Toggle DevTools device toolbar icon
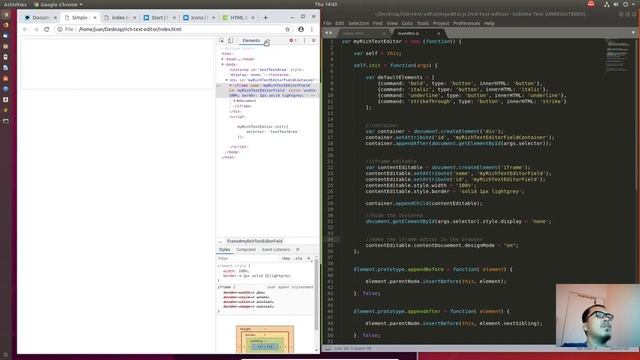The height and width of the screenshot is (360, 640). pos(231,40)
